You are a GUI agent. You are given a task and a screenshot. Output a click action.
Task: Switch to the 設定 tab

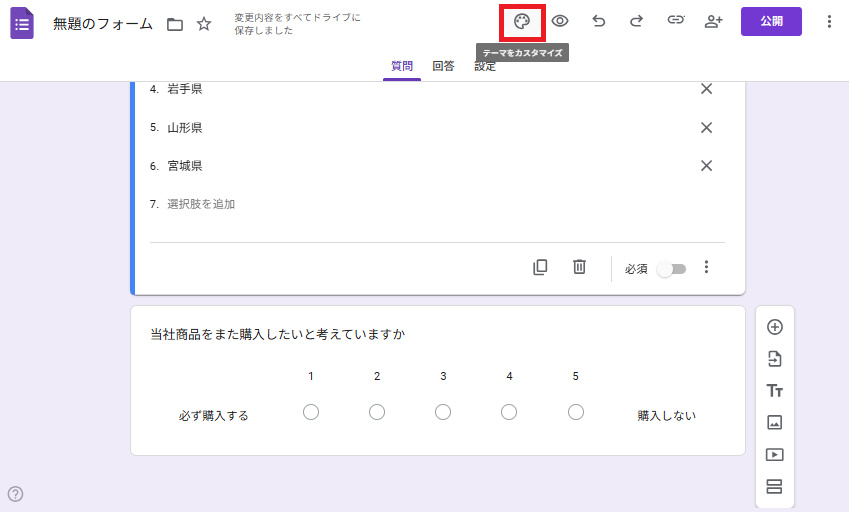[485, 66]
